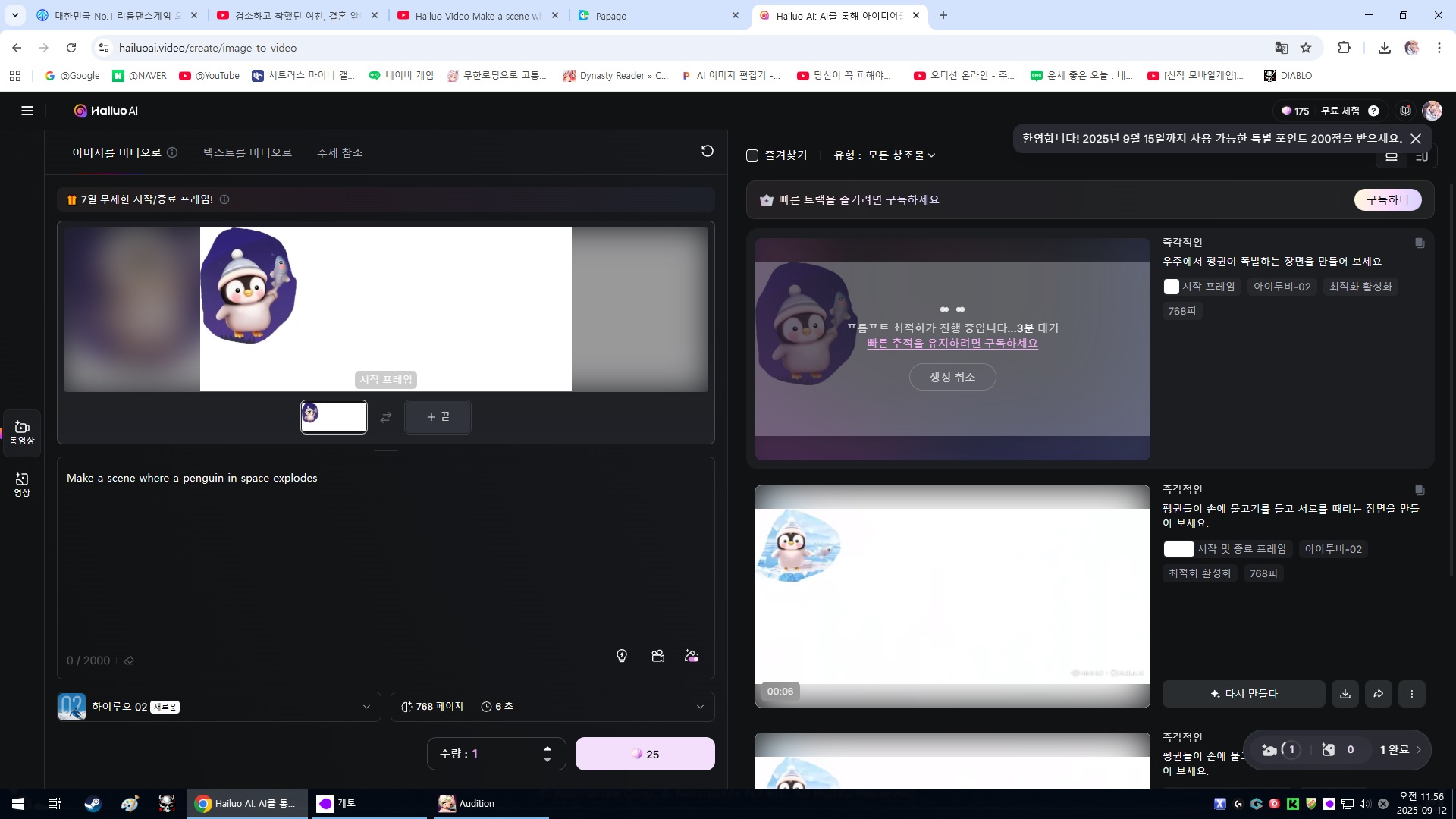
Task: Share the penguin video result
Action: coord(1378,694)
